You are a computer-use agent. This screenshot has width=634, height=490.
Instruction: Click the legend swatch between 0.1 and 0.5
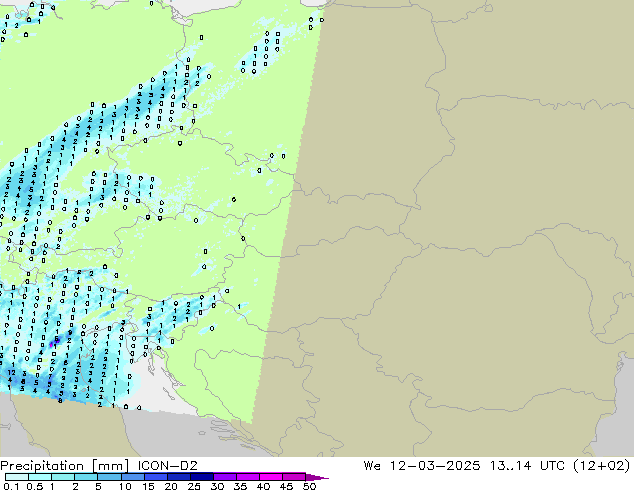click(x=17, y=477)
